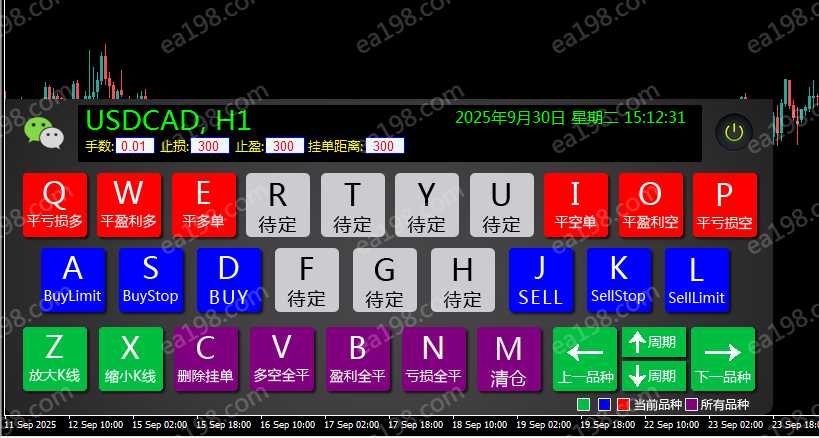This screenshot has width=819, height=438.
Task: Click the stop loss (止损) input field
Action: [210, 146]
